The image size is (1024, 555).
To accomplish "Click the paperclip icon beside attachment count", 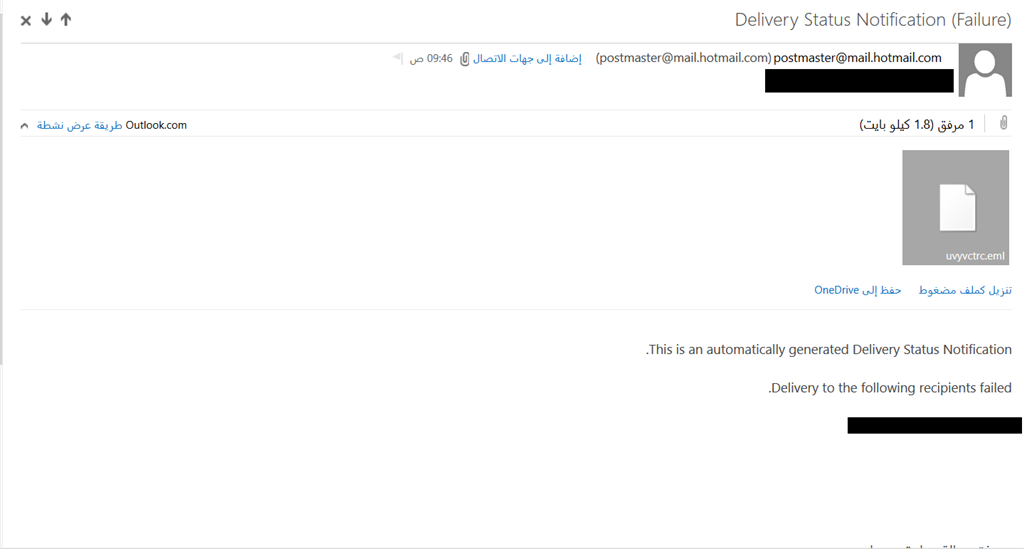I will click(1003, 123).
